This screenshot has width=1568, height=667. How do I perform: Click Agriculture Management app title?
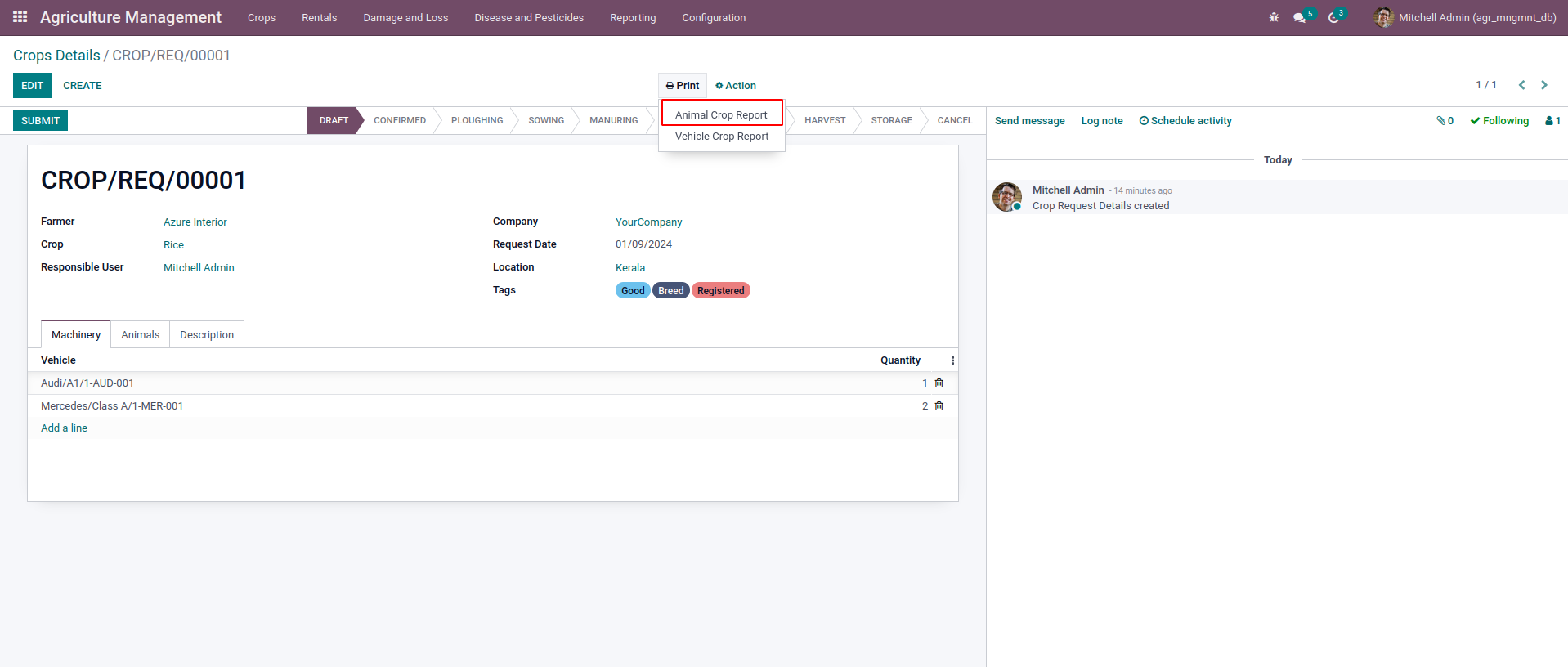point(131,17)
